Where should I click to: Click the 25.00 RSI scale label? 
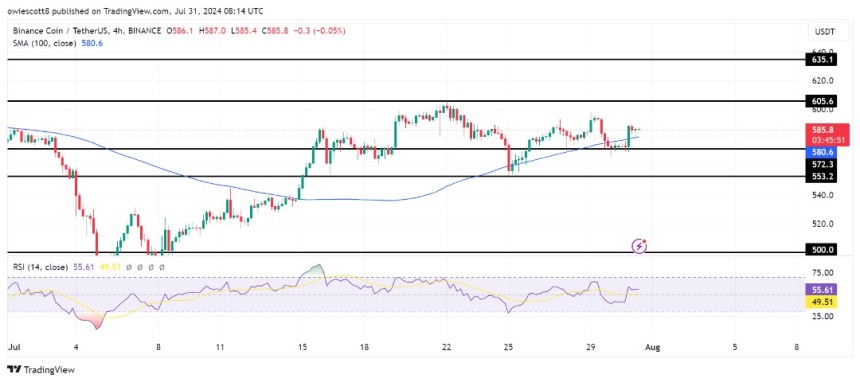tap(824, 316)
